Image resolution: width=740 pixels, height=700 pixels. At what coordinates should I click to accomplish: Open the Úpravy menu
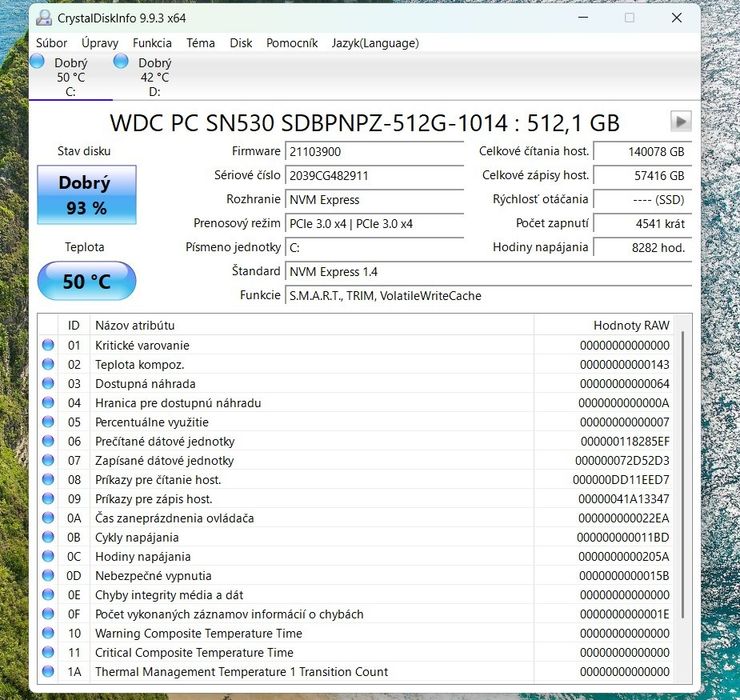(100, 43)
